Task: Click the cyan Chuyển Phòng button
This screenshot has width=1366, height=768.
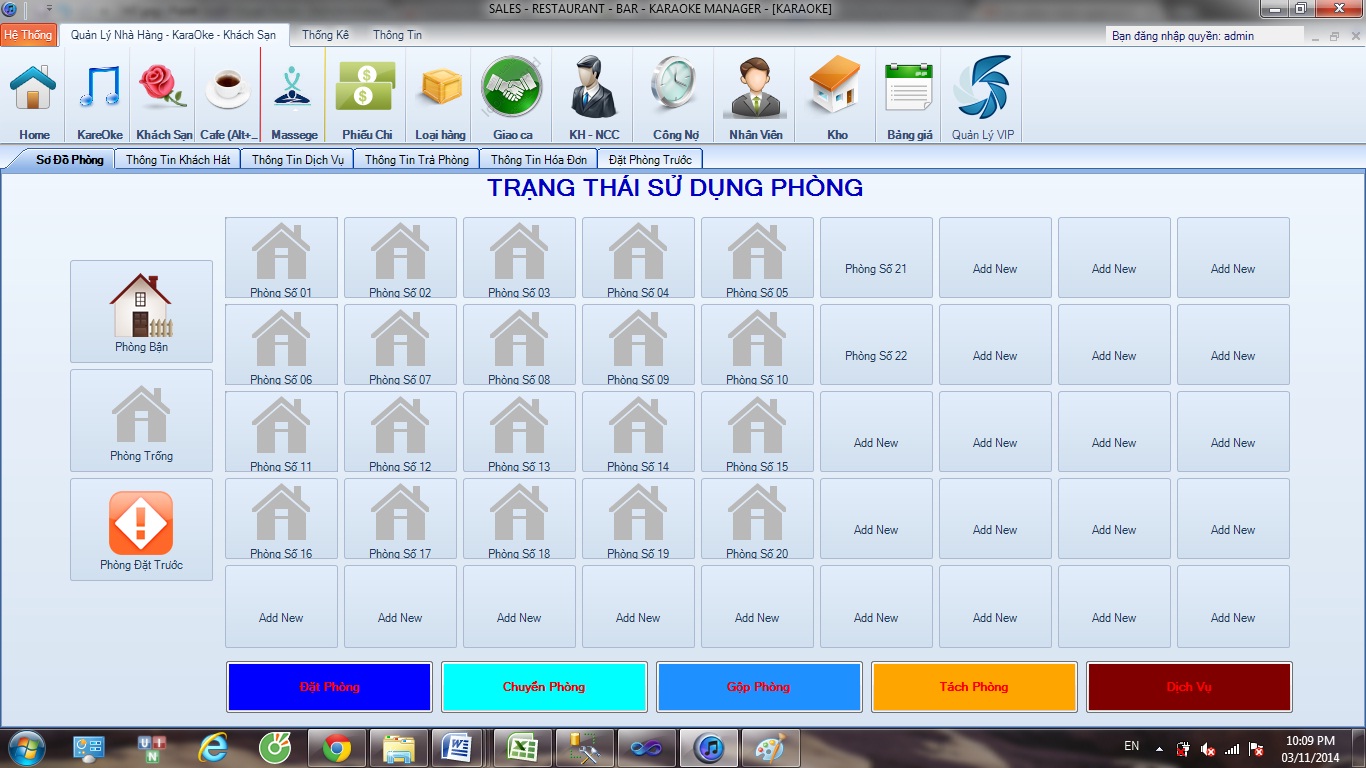Action: [x=544, y=687]
